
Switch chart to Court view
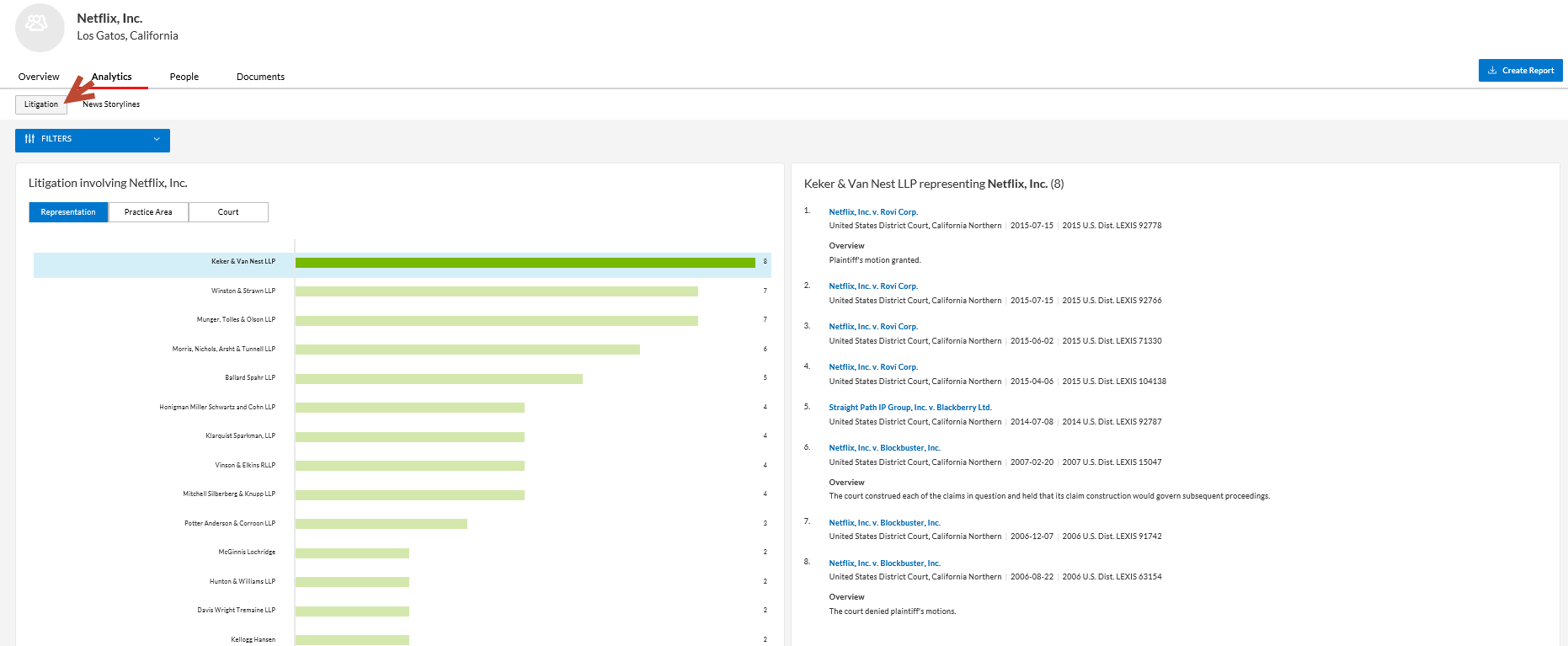(x=228, y=212)
